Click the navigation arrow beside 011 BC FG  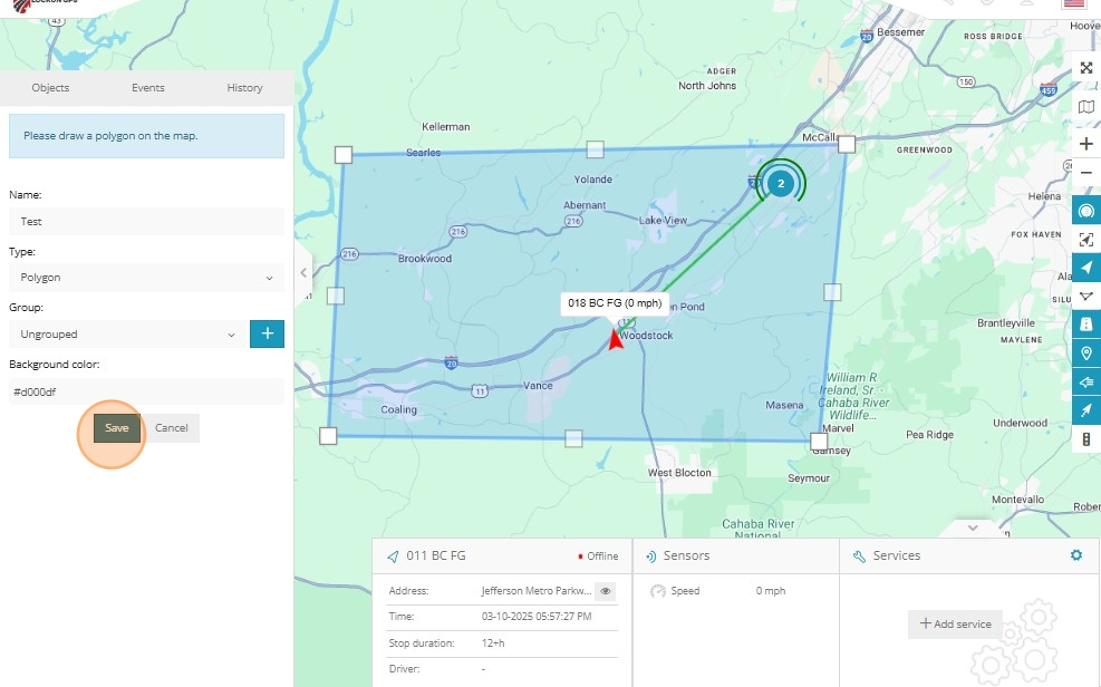(393, 556)
